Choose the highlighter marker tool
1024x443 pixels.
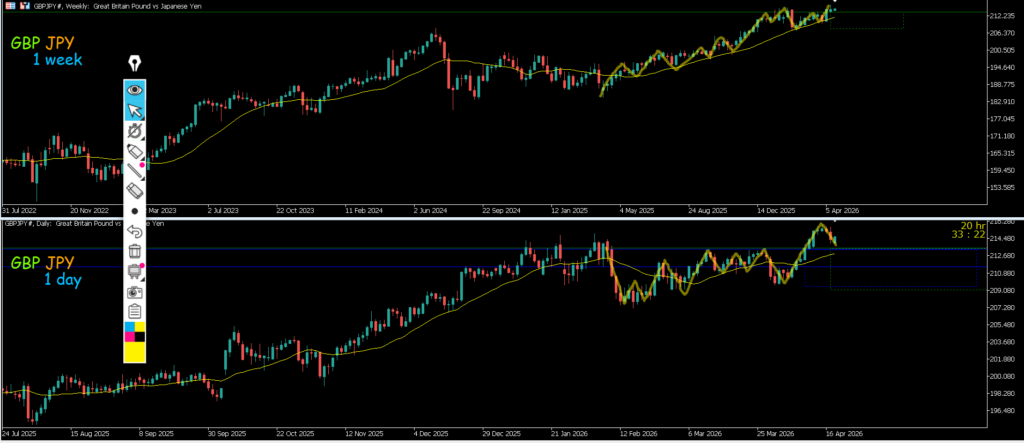click(134, 151)
